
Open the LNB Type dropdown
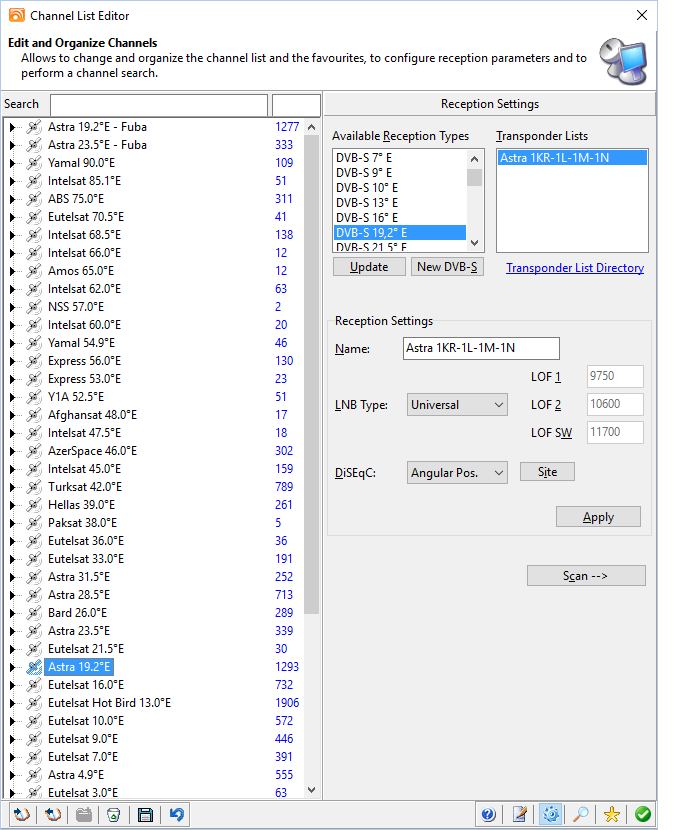[458, 405]
